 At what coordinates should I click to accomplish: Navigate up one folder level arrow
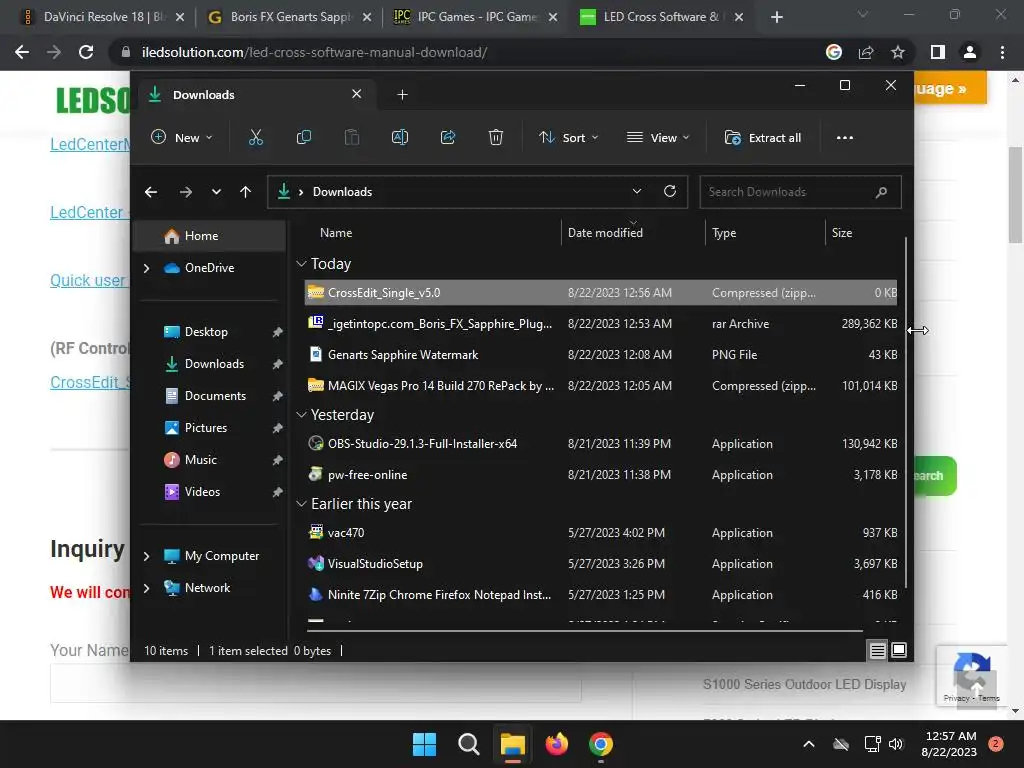246,192
